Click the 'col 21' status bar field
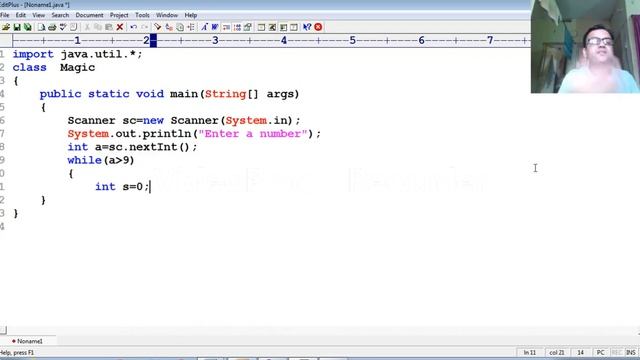Image resolution: width=640 pixels, height=360 pixels. click(x=556, y=352)
